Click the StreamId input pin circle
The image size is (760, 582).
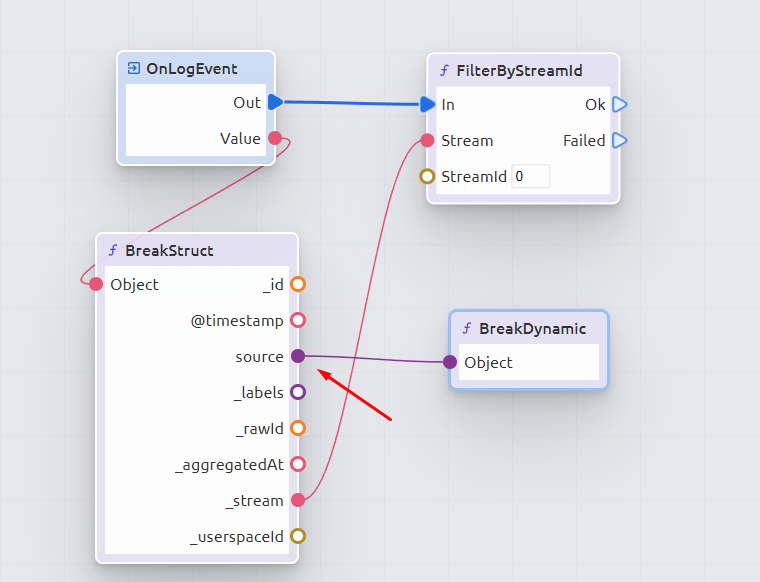tap(427, 177)
